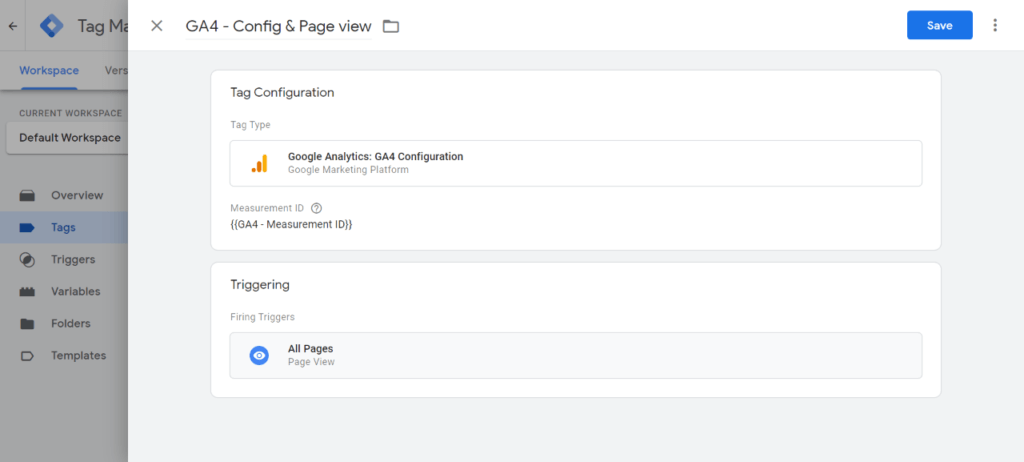
Task: Open the All Pages firing trigger row
Action: click(x=575, y=355)
